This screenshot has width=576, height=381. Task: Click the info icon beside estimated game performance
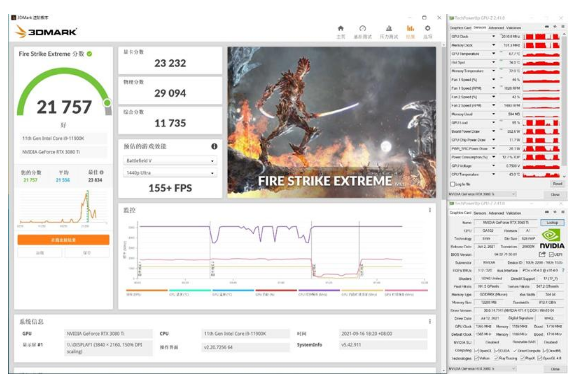point(214,146)
